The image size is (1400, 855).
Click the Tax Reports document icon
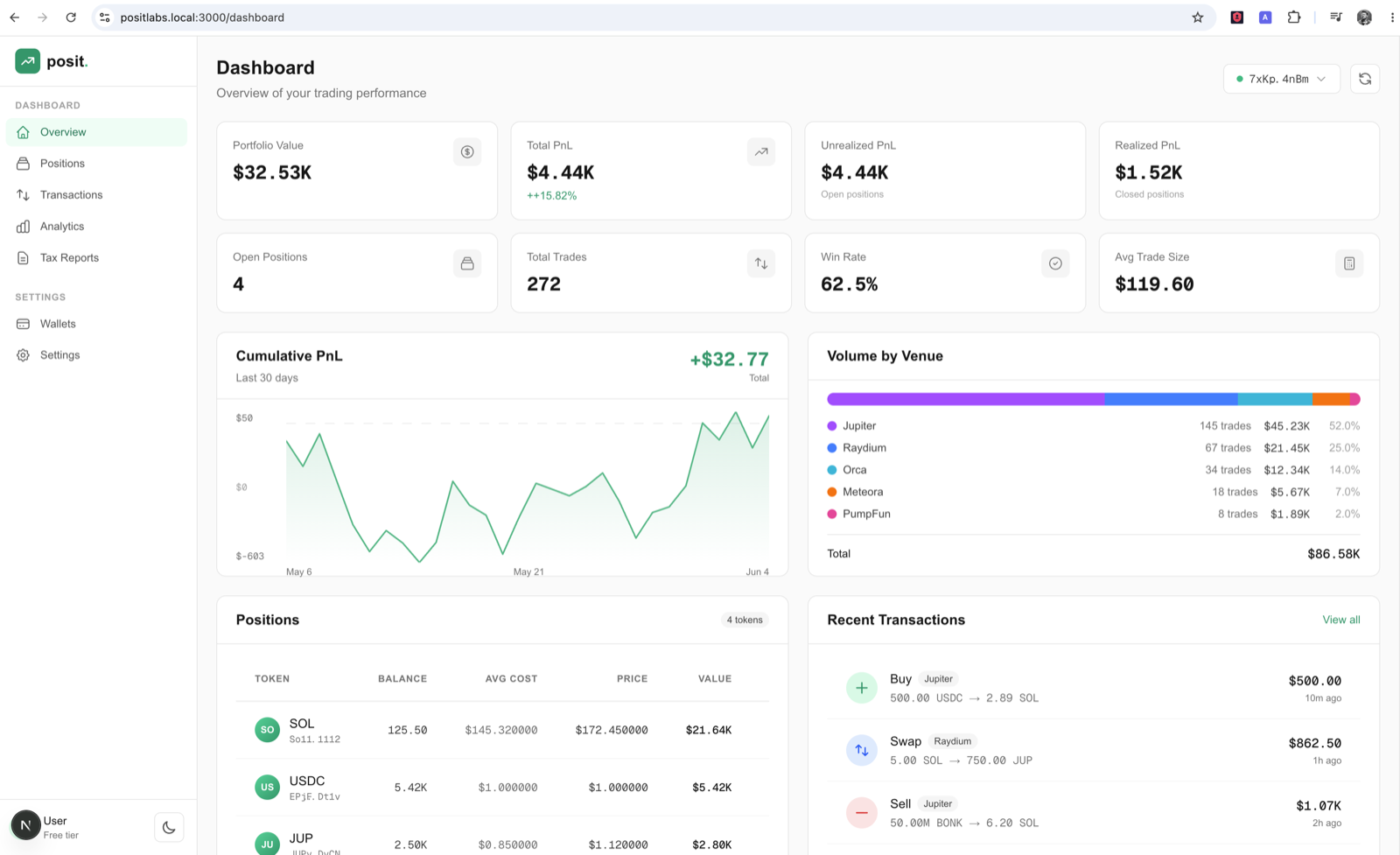coord(23,258)
